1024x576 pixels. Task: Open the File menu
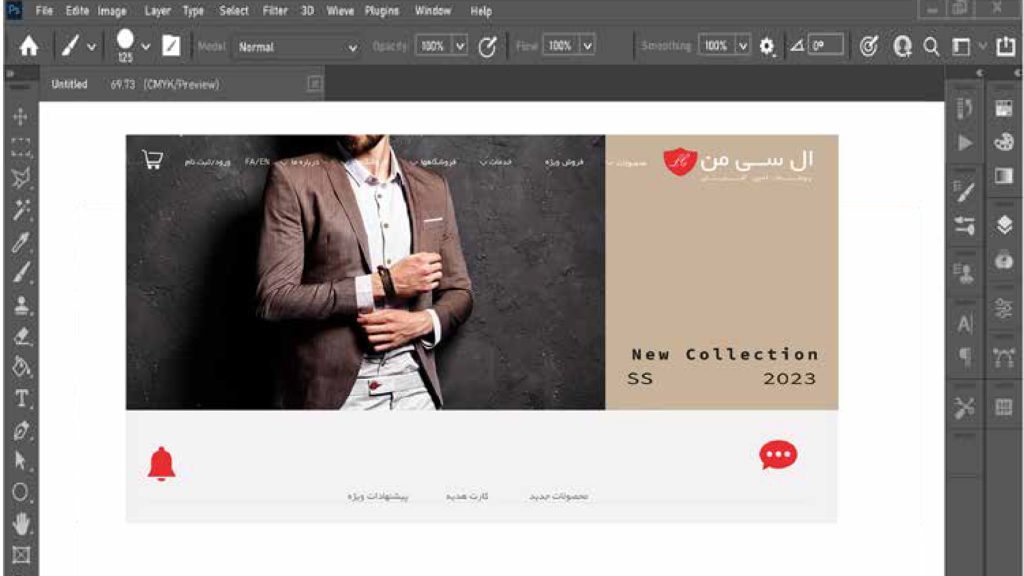point(44,11)
